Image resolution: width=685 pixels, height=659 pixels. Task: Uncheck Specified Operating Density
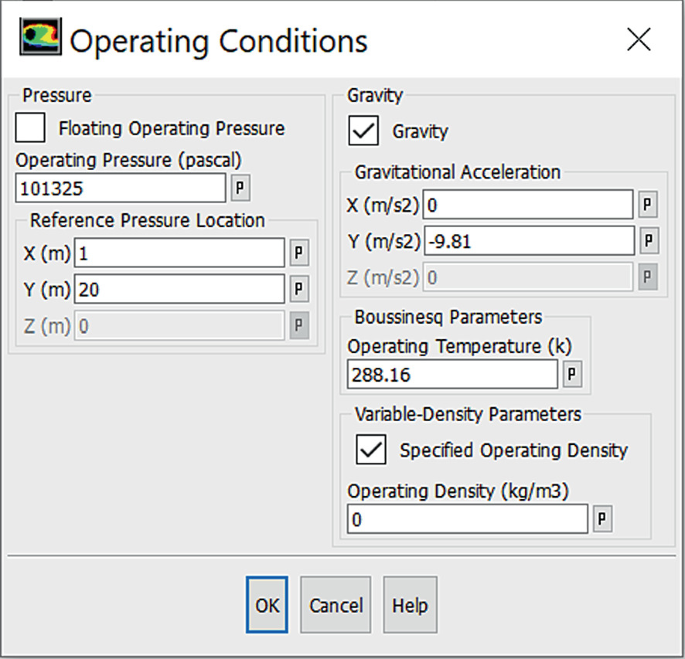point(371,450)
